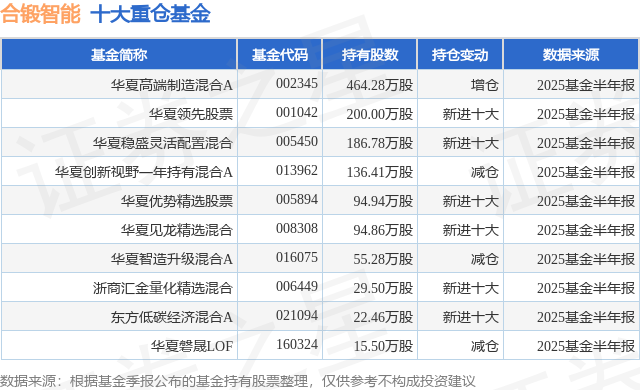Click the 464.28万股 holdings cell
The height and width of the screenshot is (390, 640).
pos(380,85)
